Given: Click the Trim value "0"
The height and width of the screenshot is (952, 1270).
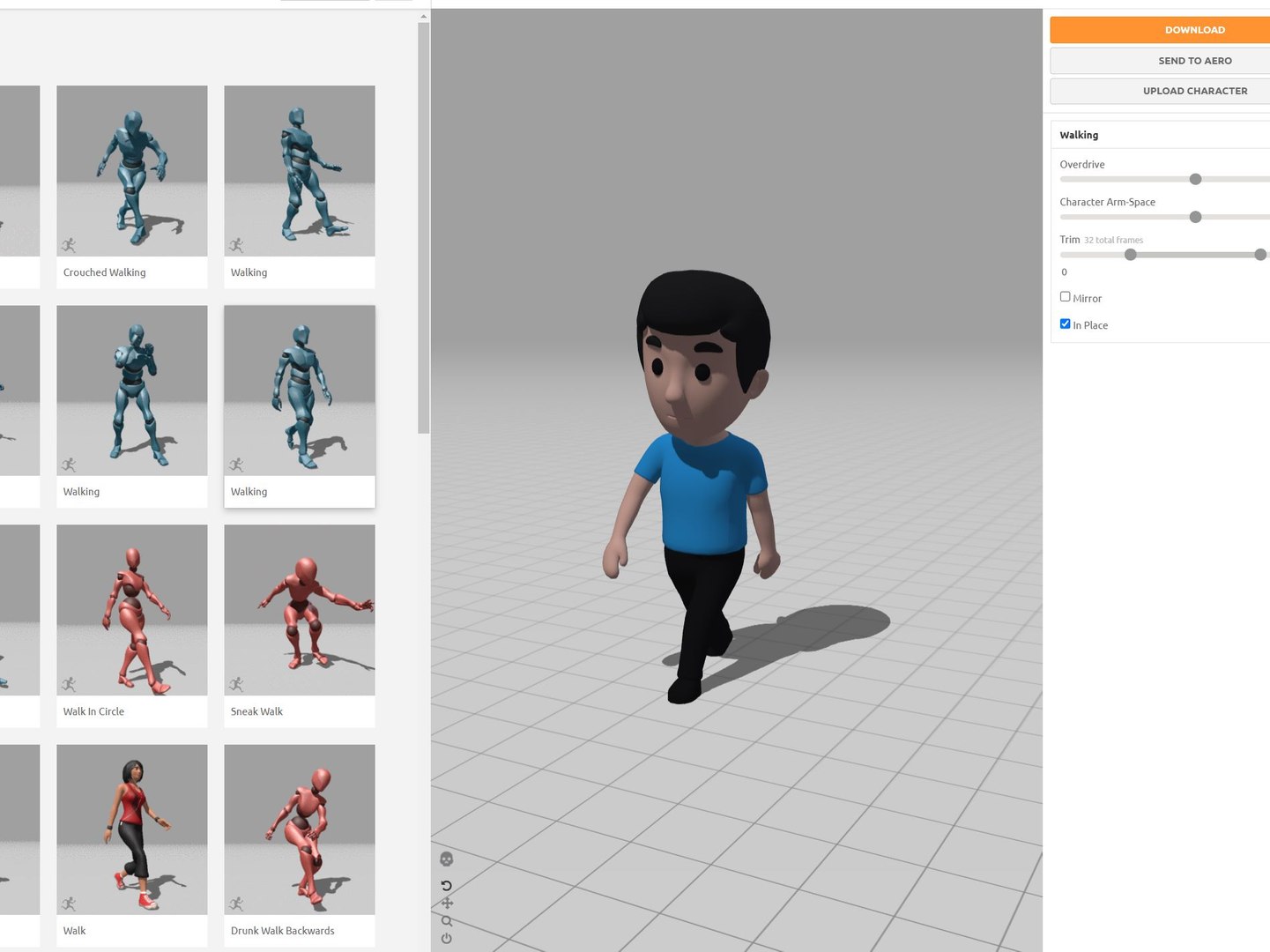Looking at the screenshot, I should point(1064,272).
